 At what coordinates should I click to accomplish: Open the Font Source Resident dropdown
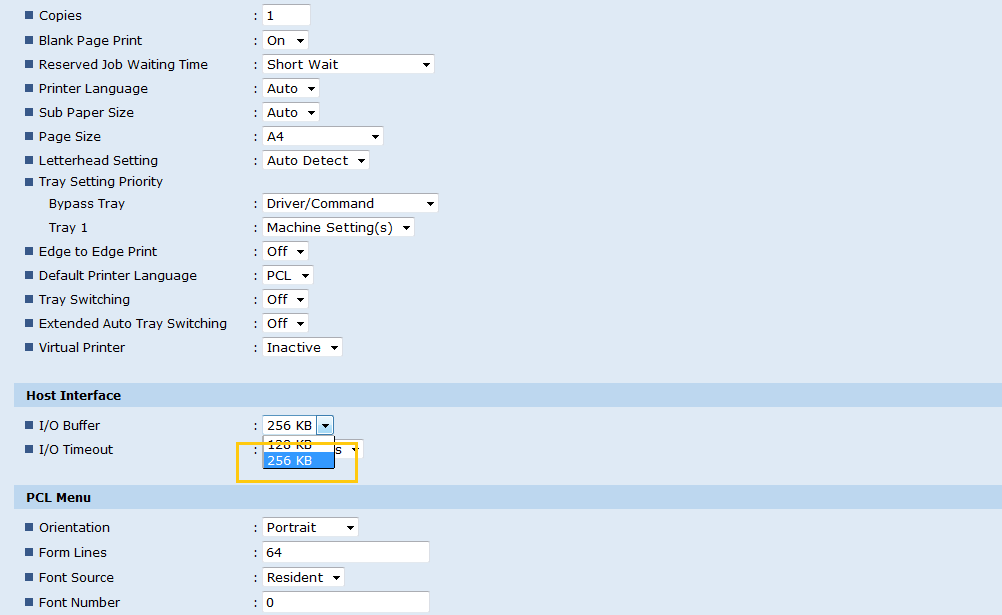(x=303, y=578)
